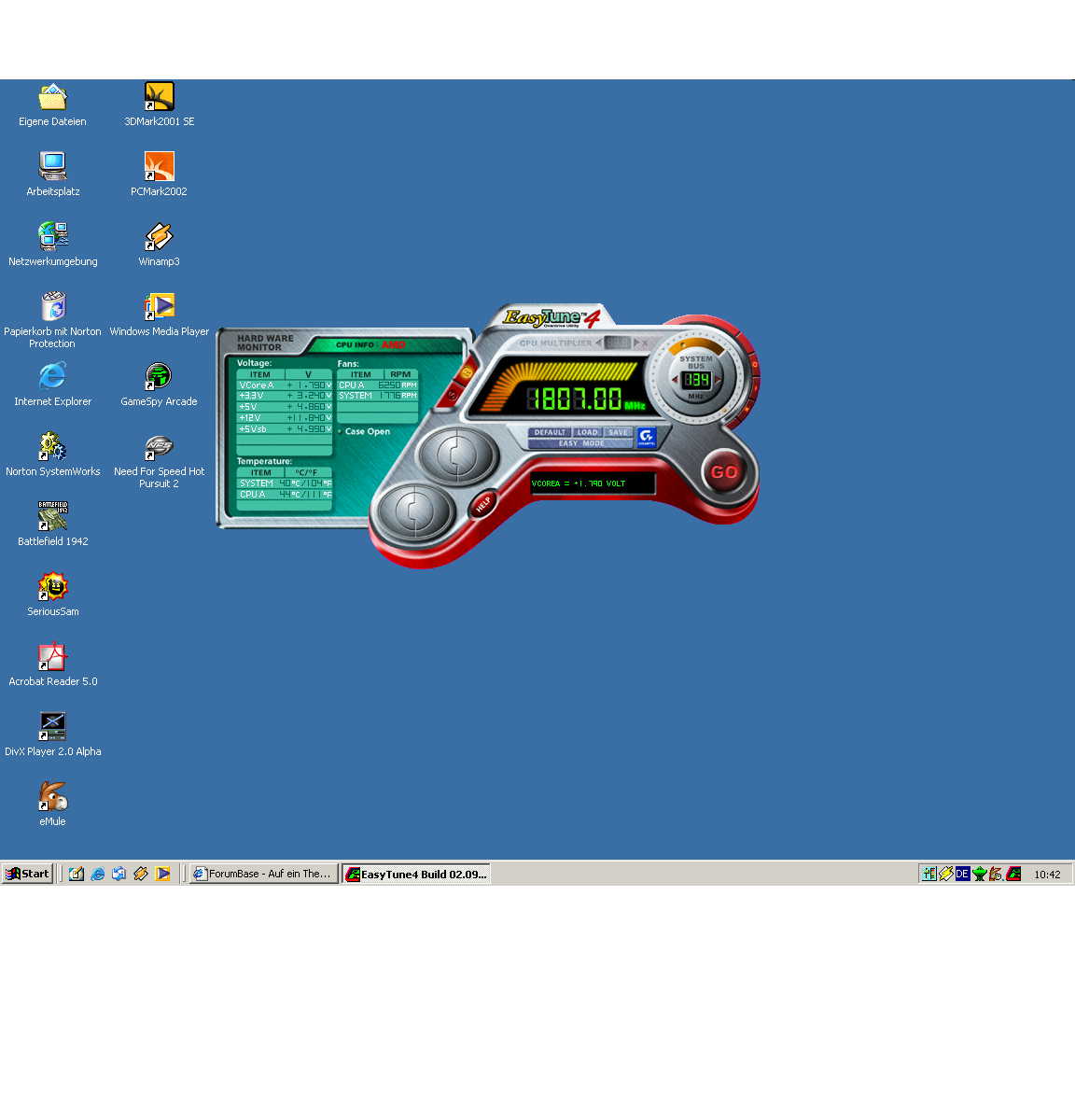Switch to EasyTune4 Build taskbar button
This screenshot has height=1120, width=1075.
(x=416, y=874)
